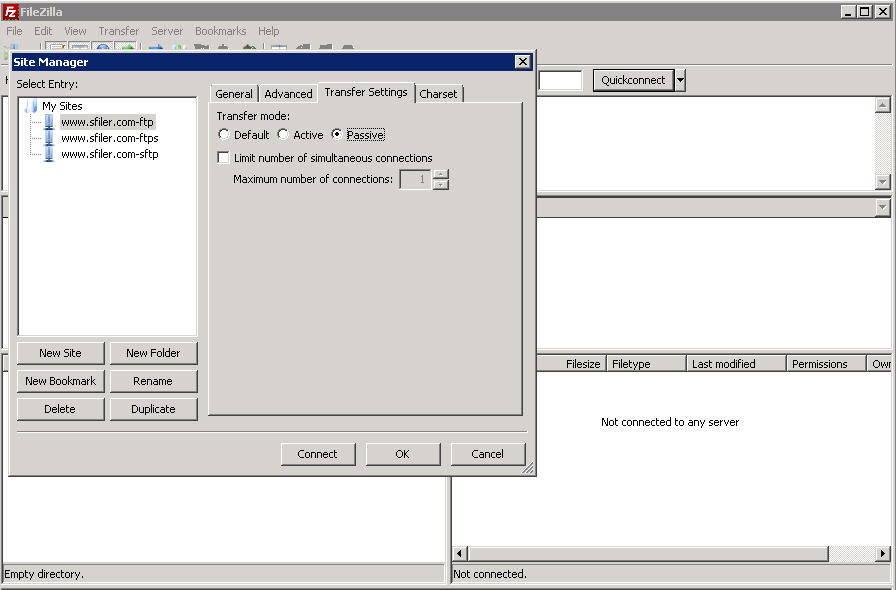896x590 pixels.
Task: Confirm Site Manager with OK
Action: point(403,454)
